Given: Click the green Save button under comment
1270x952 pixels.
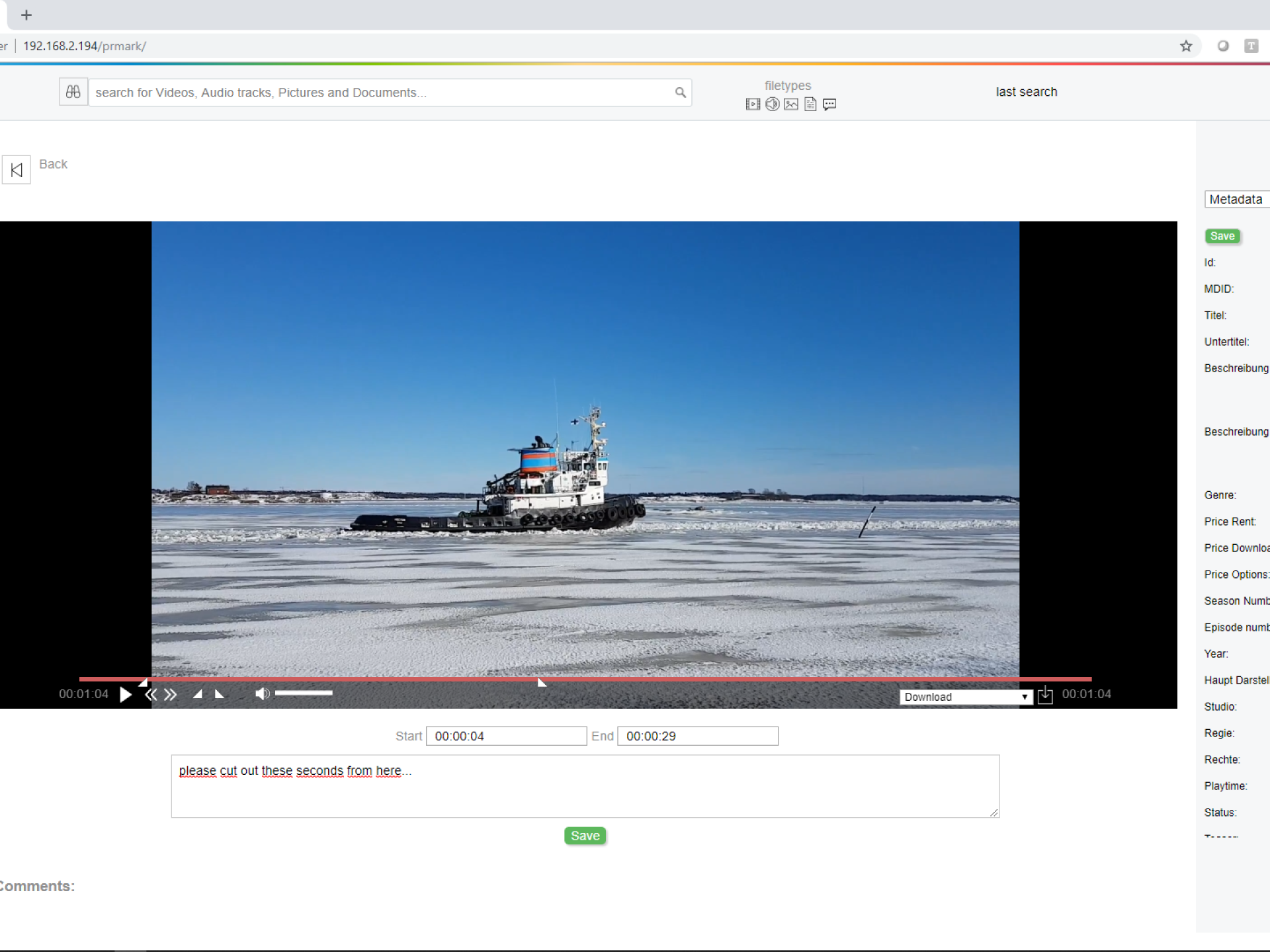Looking at the screenshot, I should [585, 836].
